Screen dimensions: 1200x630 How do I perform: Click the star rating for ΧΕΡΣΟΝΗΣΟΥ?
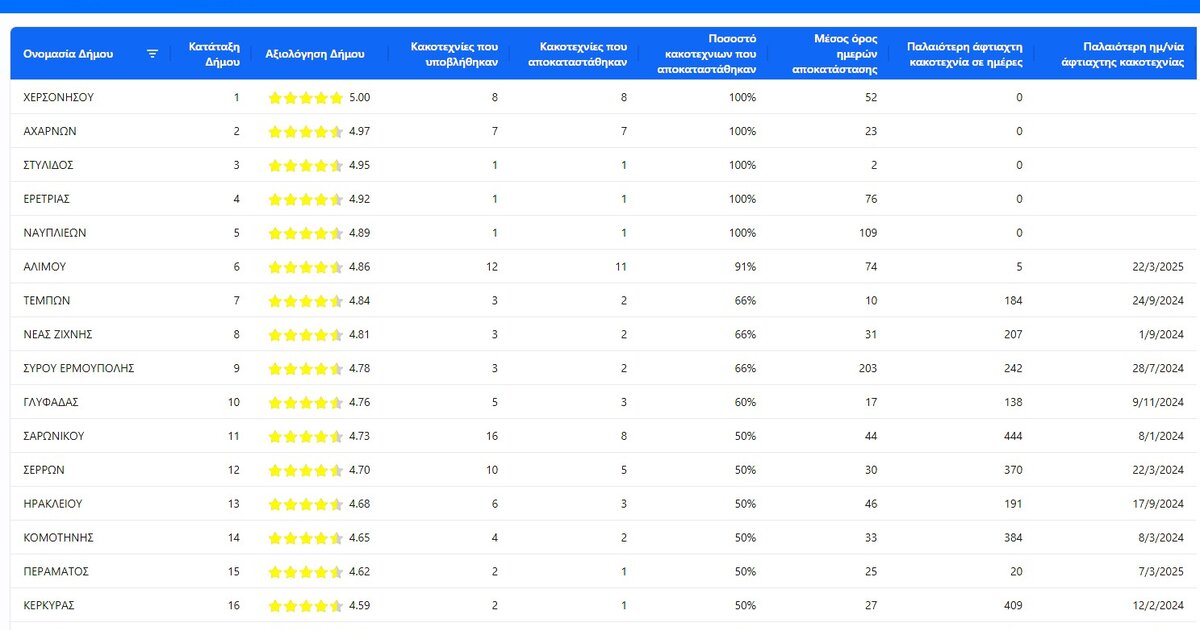click(x=305, y=98)
